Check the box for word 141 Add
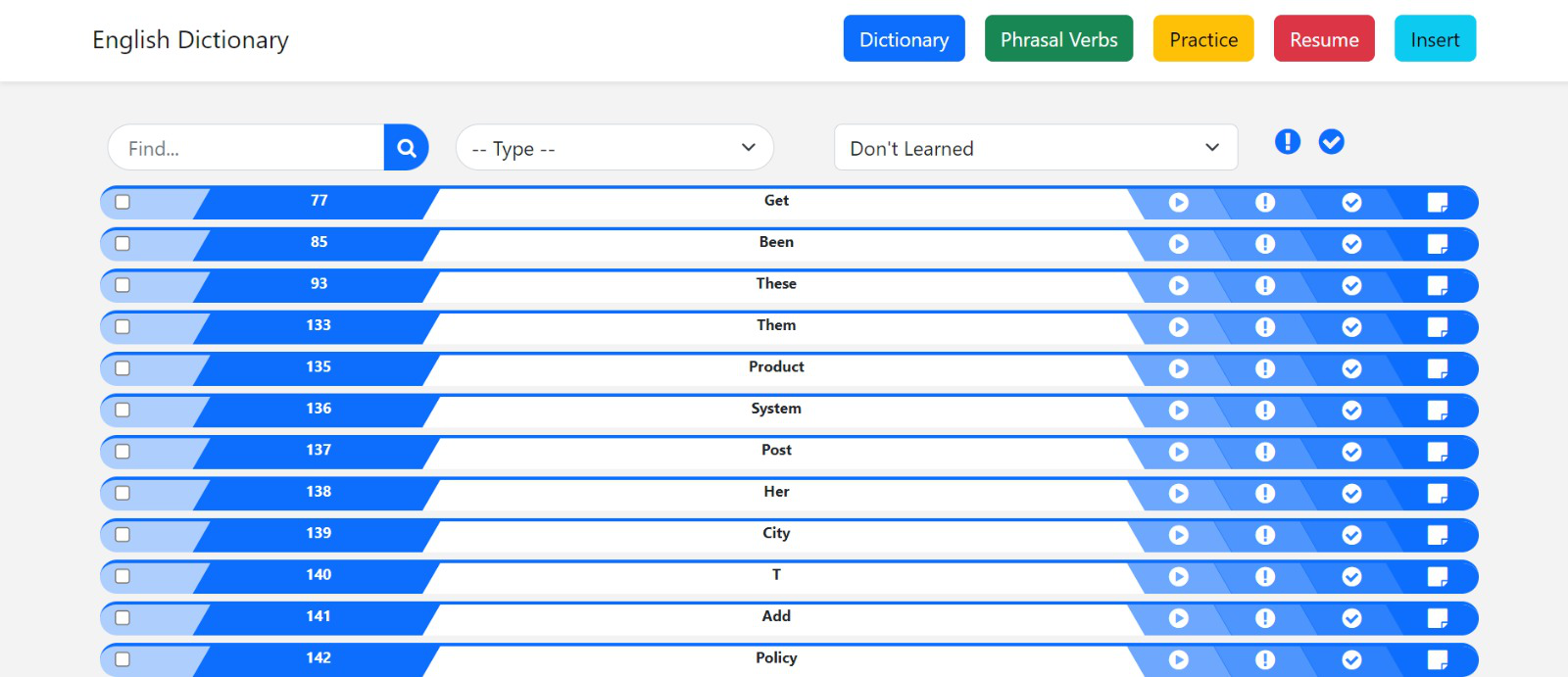 122,618
